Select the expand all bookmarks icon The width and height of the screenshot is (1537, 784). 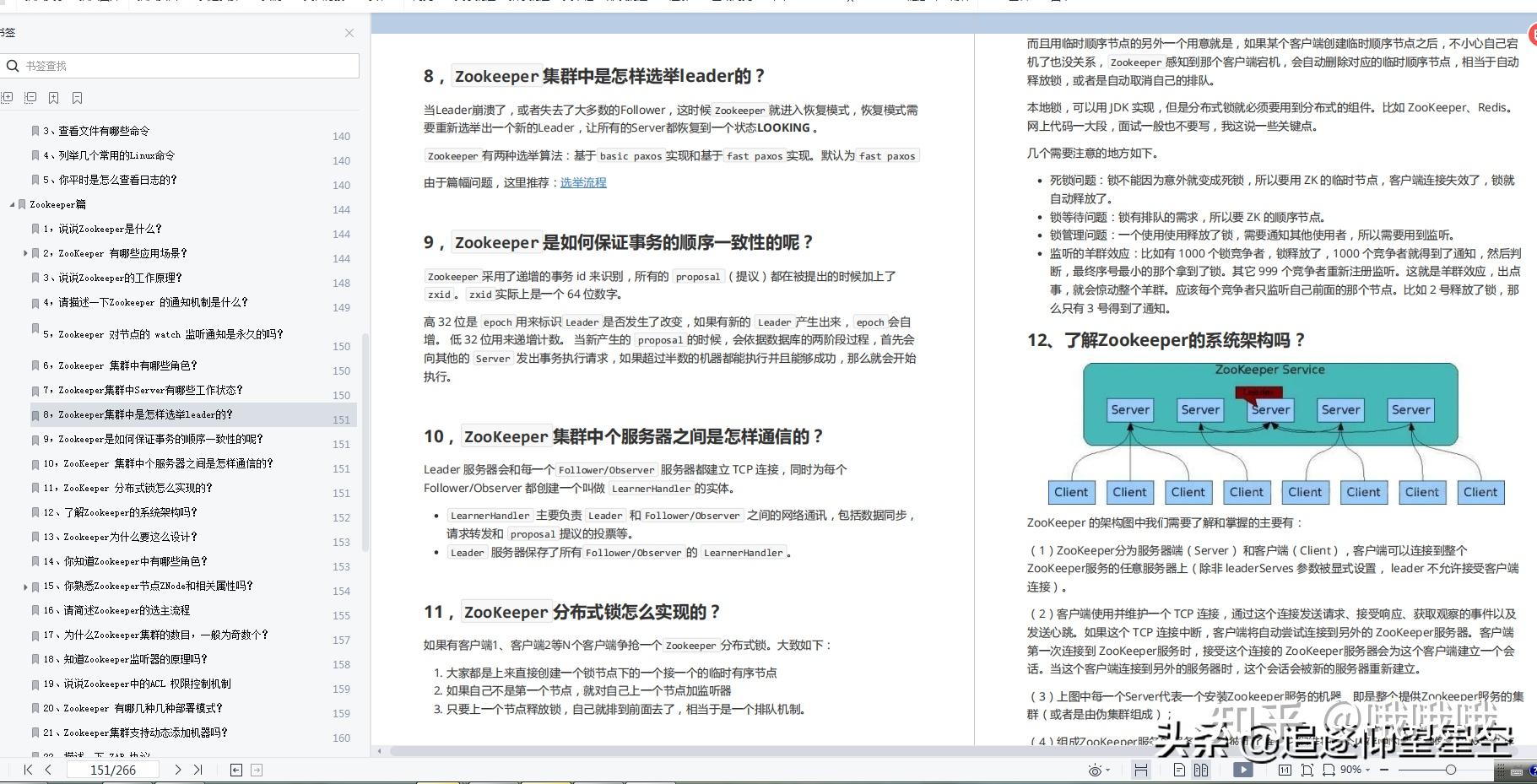8,98
